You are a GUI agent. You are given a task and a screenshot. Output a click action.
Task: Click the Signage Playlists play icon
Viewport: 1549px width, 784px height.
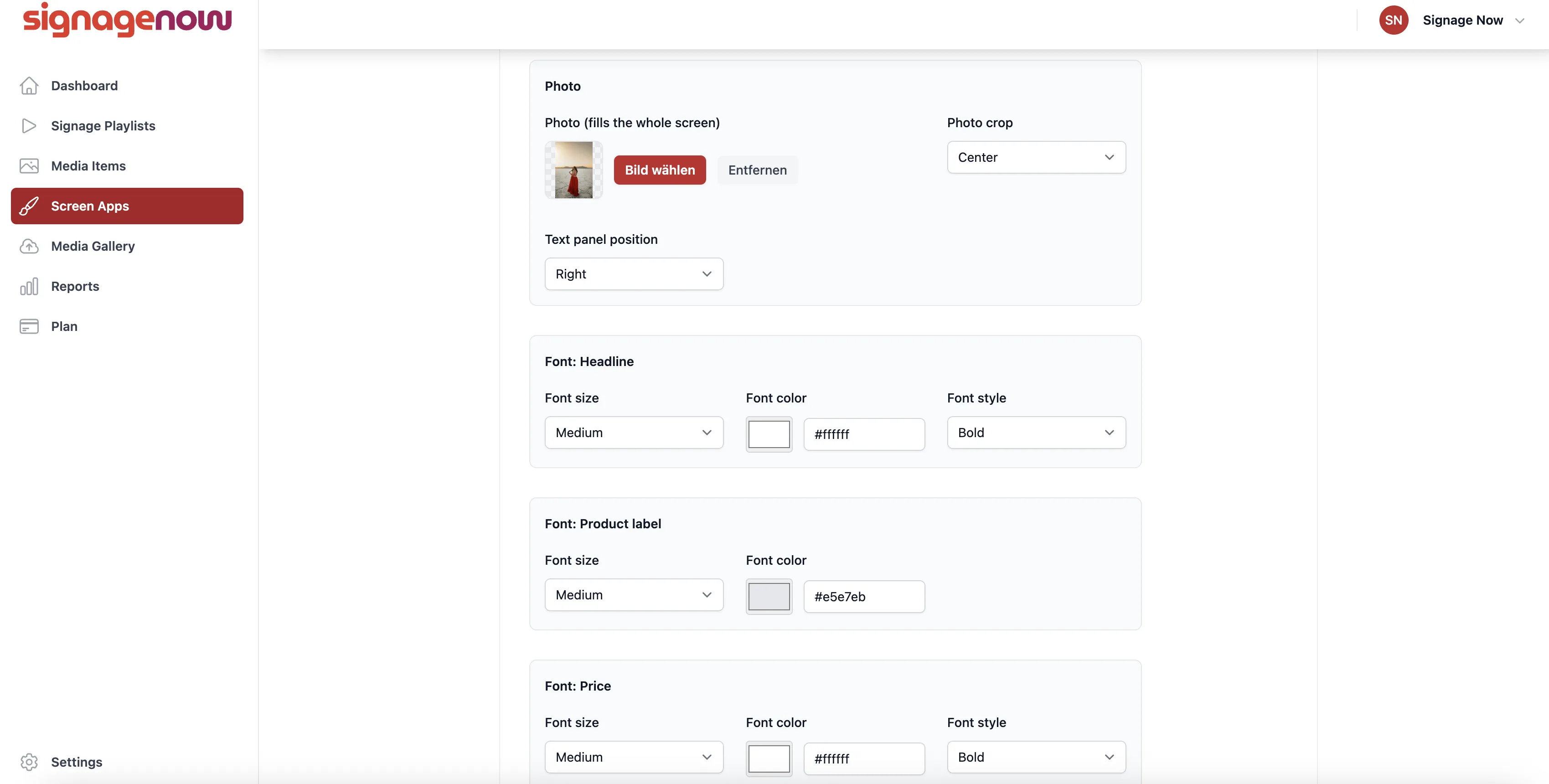pyautogui.click(x=29, y=126)
